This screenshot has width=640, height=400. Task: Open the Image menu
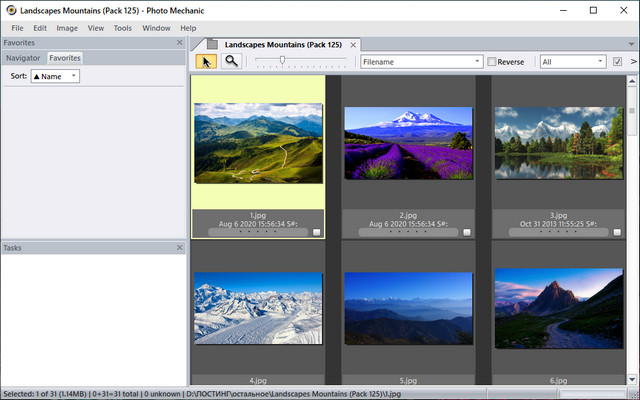click(67, 28)
